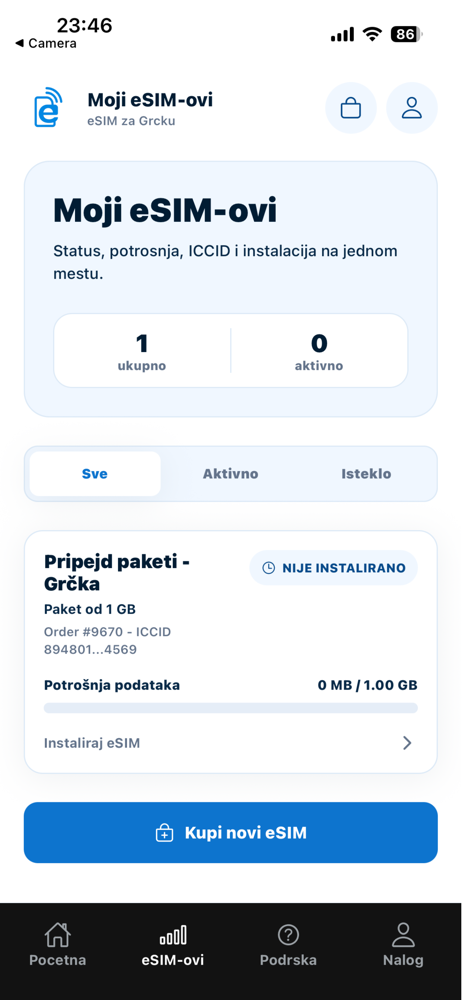Tap the aktivno active counter
462x1000 pixels.
319,351
